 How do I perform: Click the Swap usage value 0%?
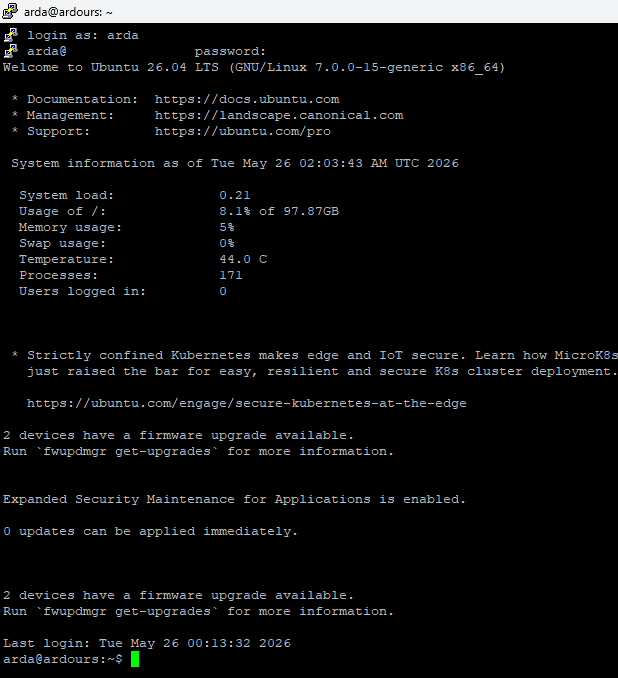click(x=227, y=243)
